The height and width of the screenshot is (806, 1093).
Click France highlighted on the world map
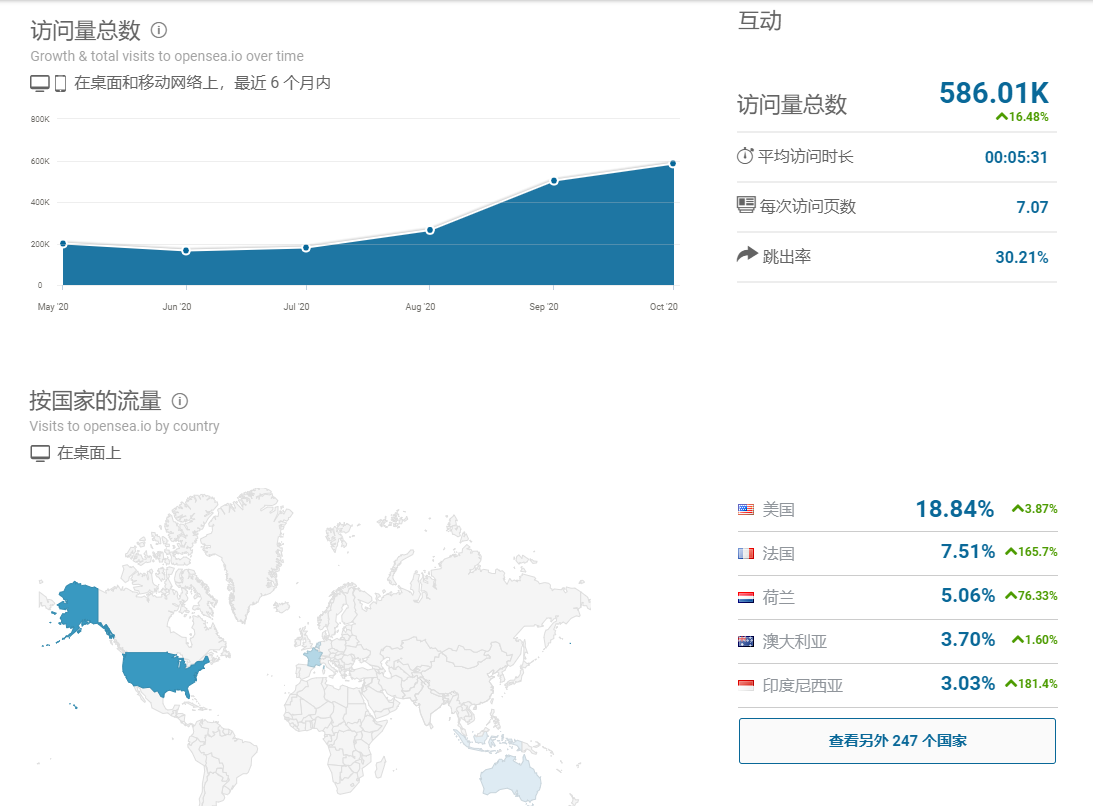(x=313, y=657)
